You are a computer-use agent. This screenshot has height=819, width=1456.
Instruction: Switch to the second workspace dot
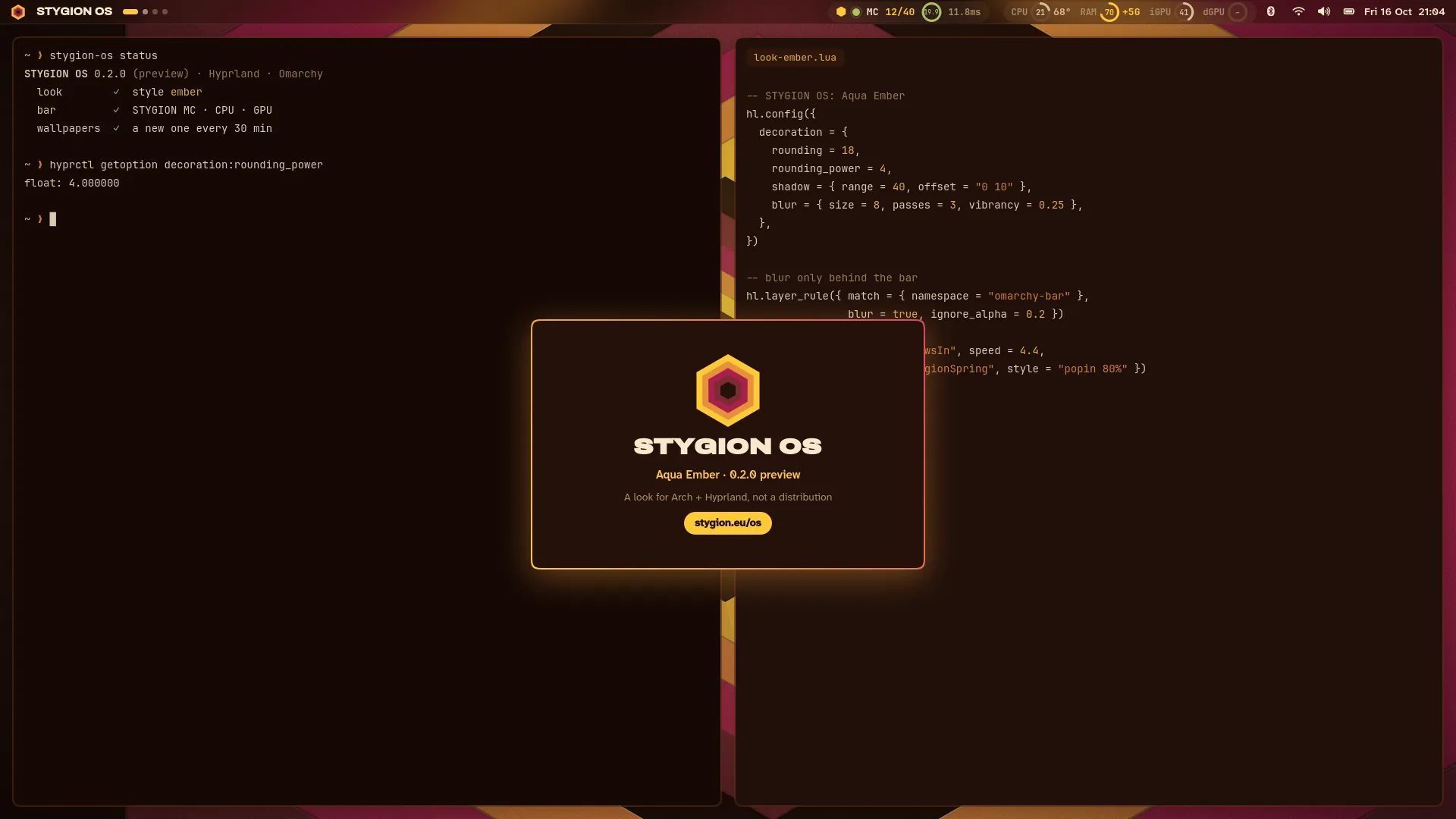click(146, 11)
